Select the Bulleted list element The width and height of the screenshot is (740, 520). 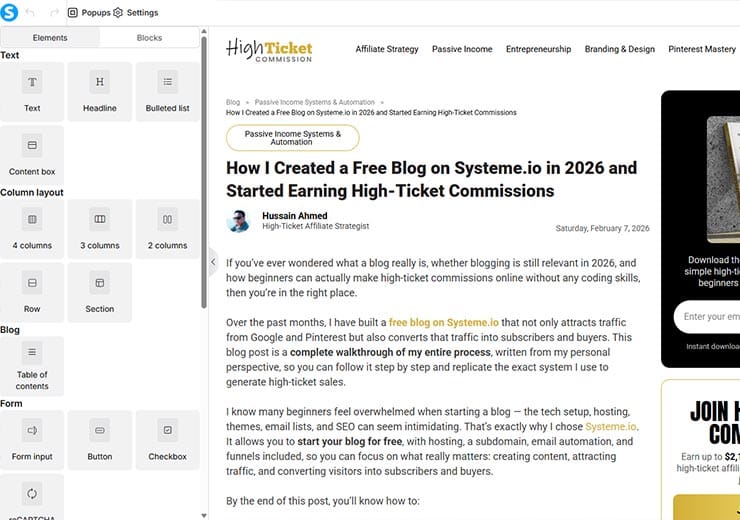pyautogui.click(x=168, y=92)
